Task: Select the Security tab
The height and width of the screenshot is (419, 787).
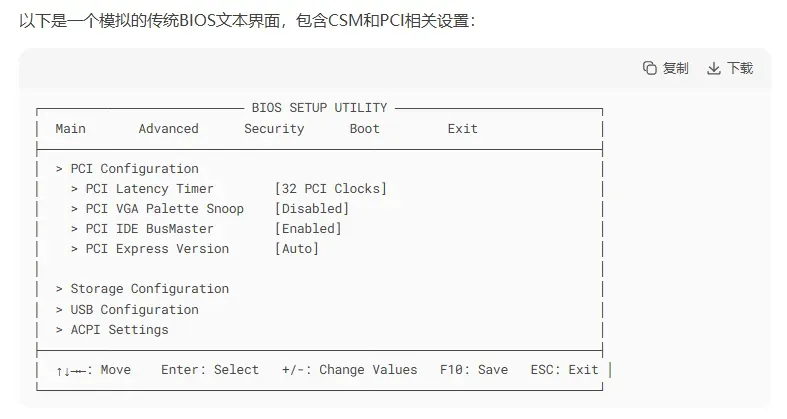Action: (x=274, y=129)
